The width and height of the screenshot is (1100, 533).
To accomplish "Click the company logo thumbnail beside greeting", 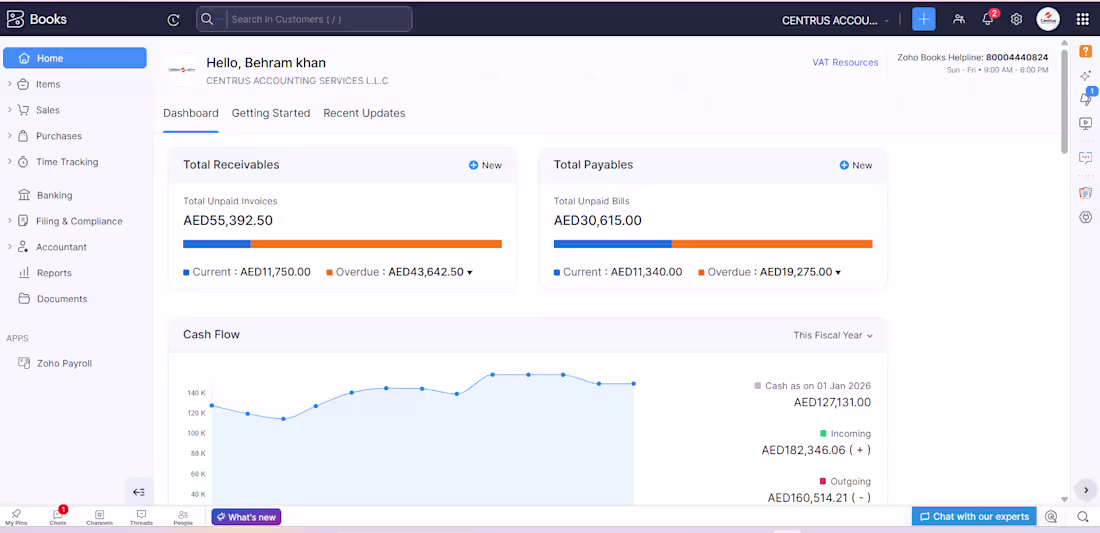I will point(182,70).
